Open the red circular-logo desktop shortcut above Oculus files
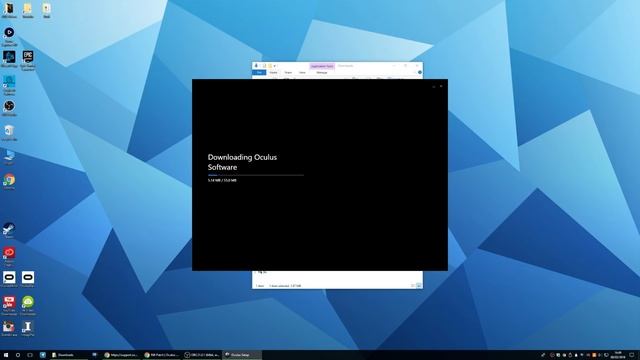 9,256
